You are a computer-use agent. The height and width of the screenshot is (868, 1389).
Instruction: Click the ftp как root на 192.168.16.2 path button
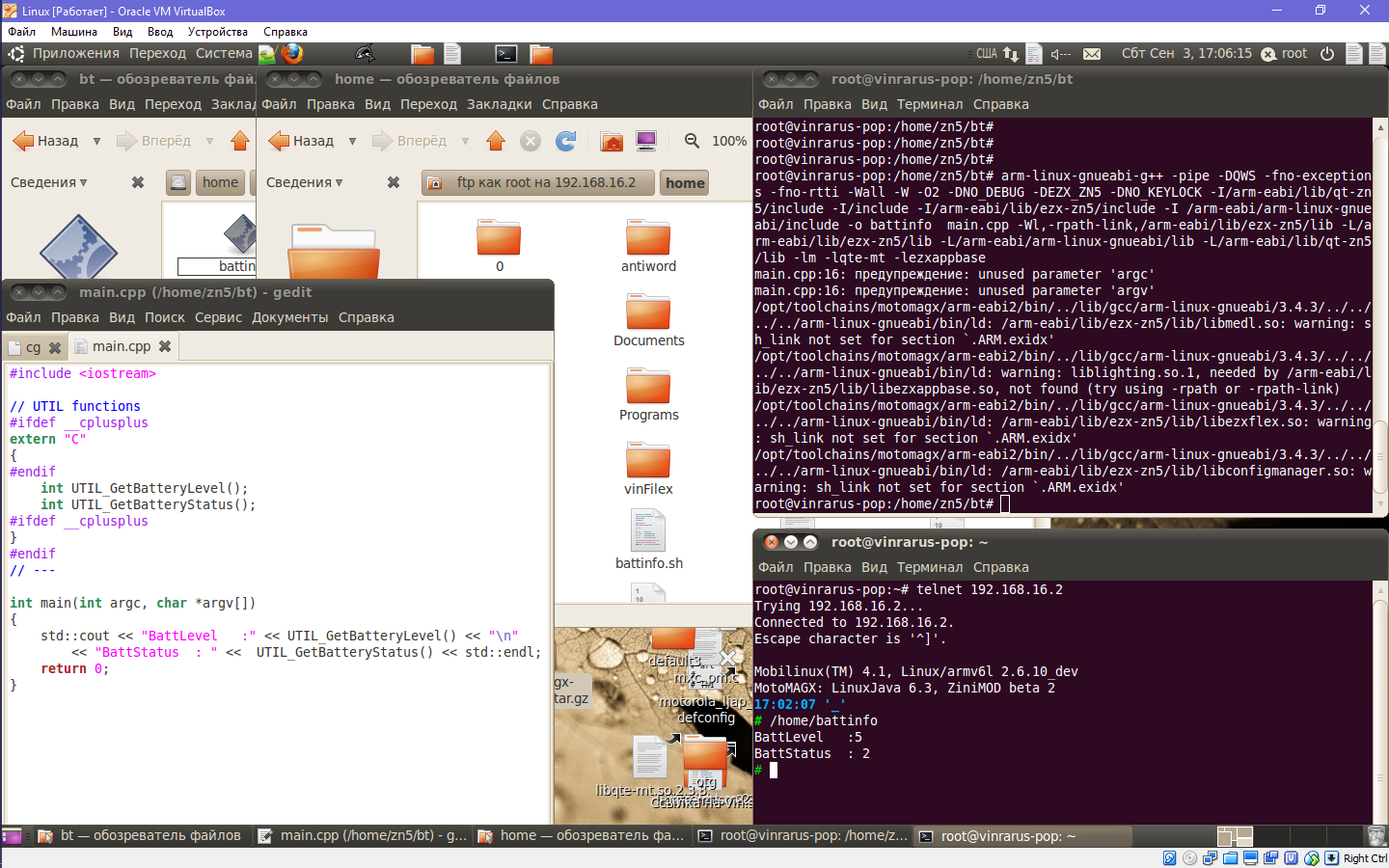coord(538,182)
